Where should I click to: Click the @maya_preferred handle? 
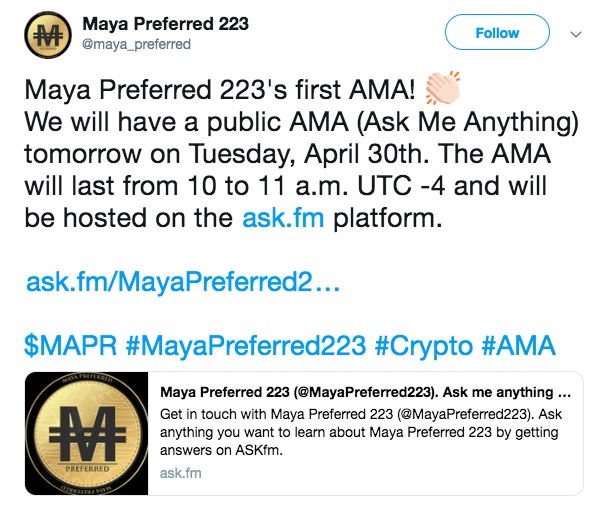tap(134, 44)
